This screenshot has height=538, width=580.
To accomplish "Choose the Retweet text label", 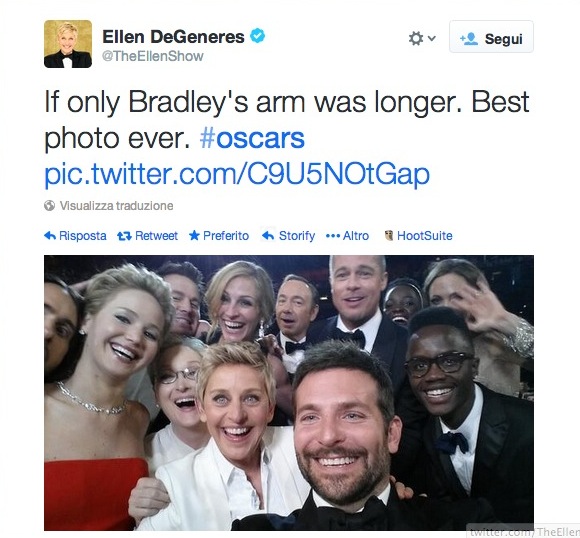I will [x=156, y=236].
